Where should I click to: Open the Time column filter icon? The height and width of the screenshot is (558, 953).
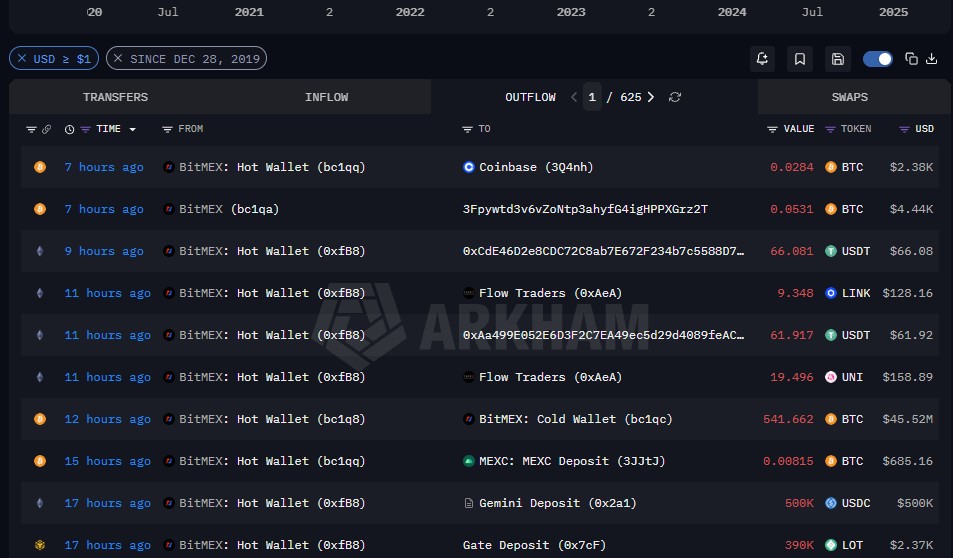85,129
